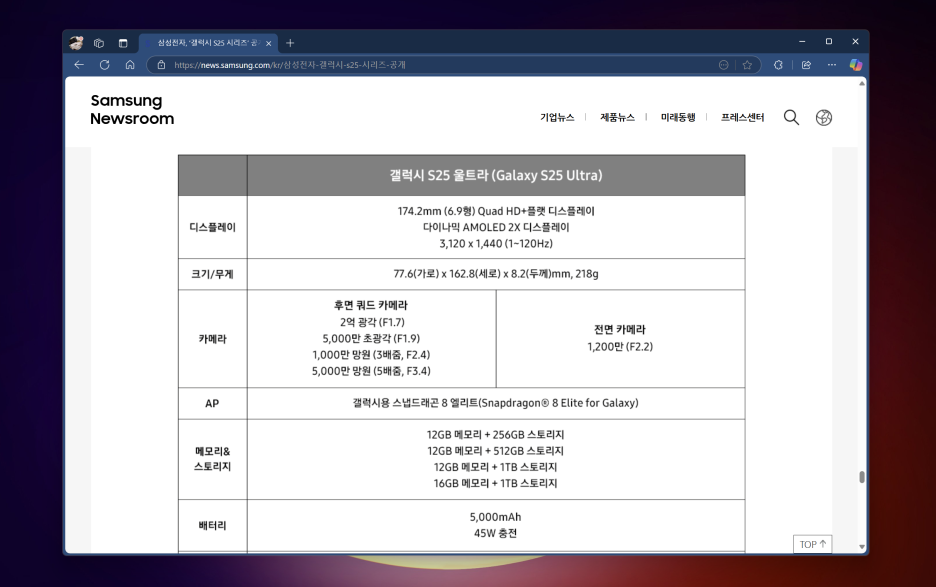Click the 45W 충전 text

coord(495,533)
